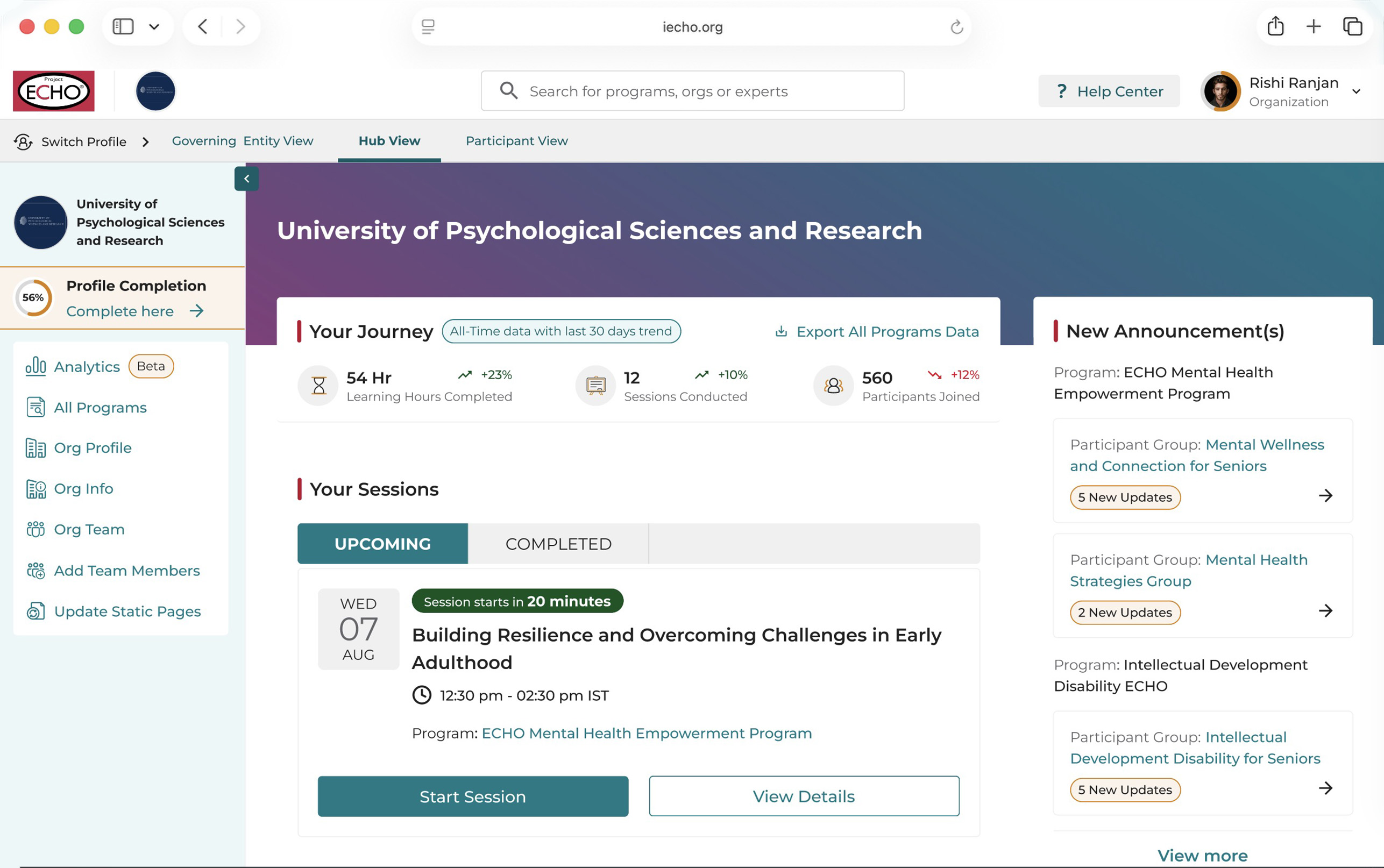1384x868 pixels.
Task: Click View more announcements link
Action: tap(1203, 856)
